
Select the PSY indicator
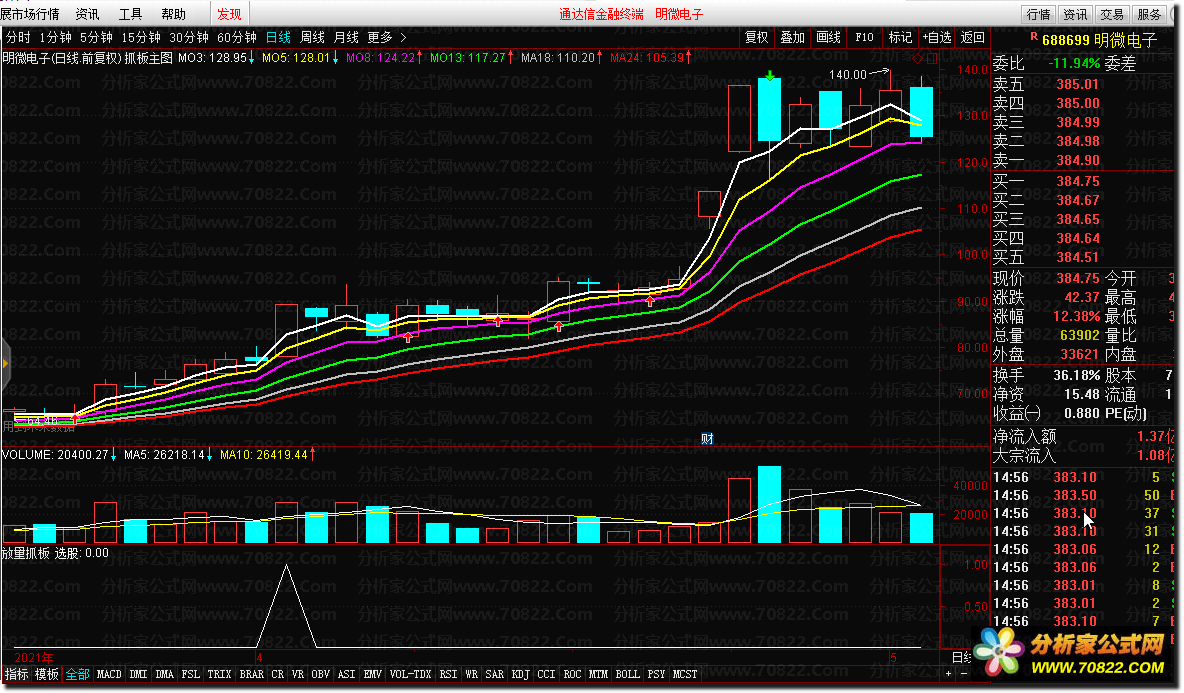tap(655, 674)
